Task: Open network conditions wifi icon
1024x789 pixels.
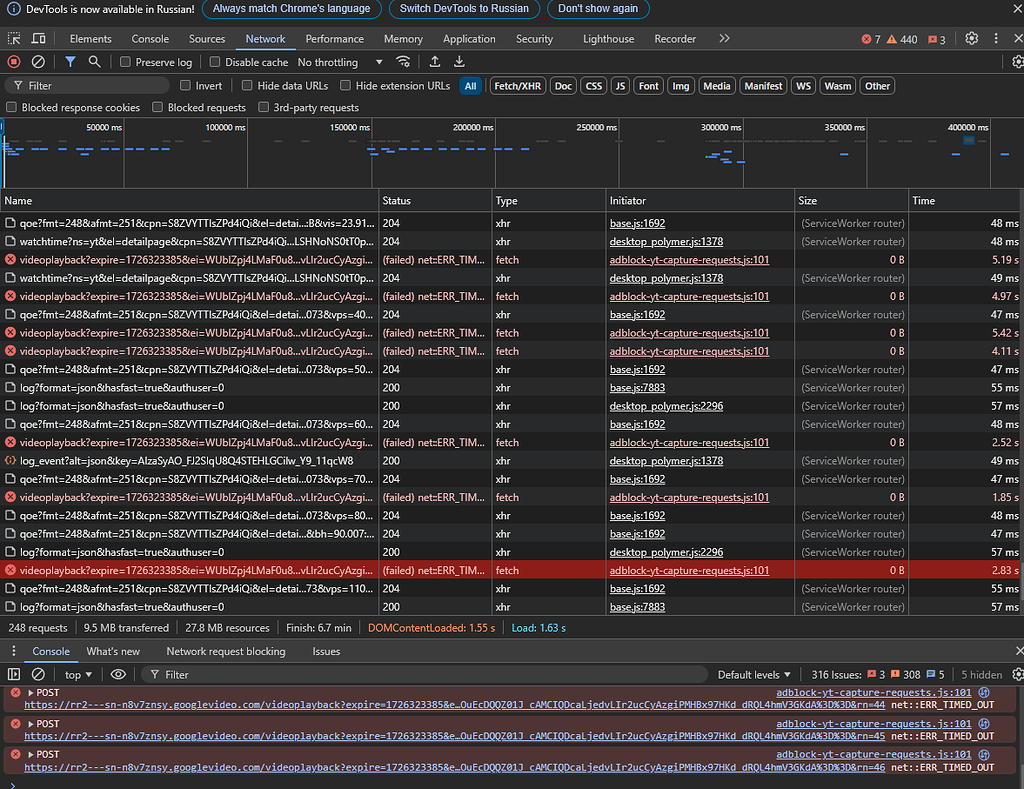Action: coord(404,62)
